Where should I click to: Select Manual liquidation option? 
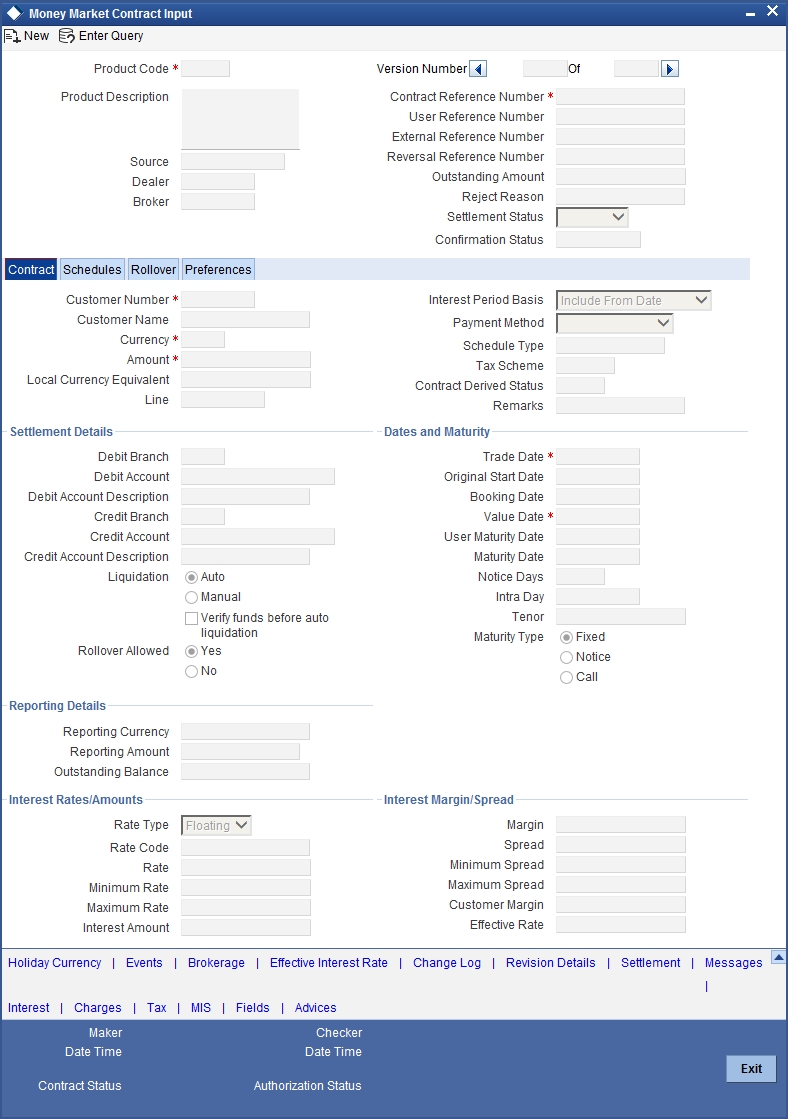click(191, 597)
